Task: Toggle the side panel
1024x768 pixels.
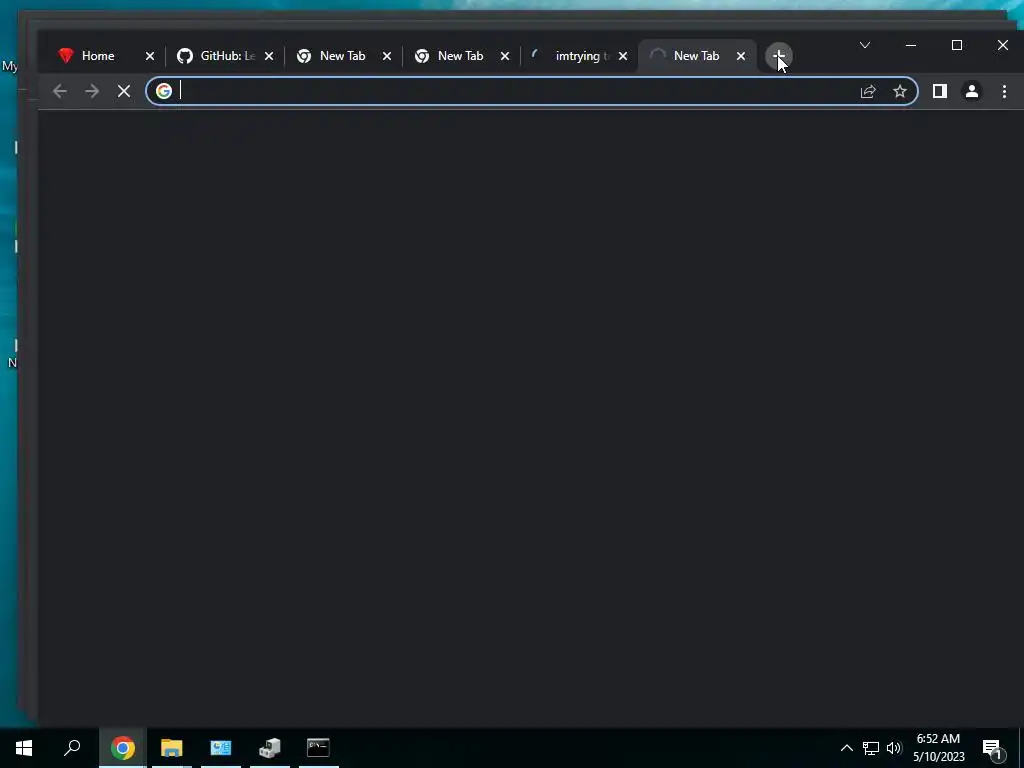Action: coord(940,91)
